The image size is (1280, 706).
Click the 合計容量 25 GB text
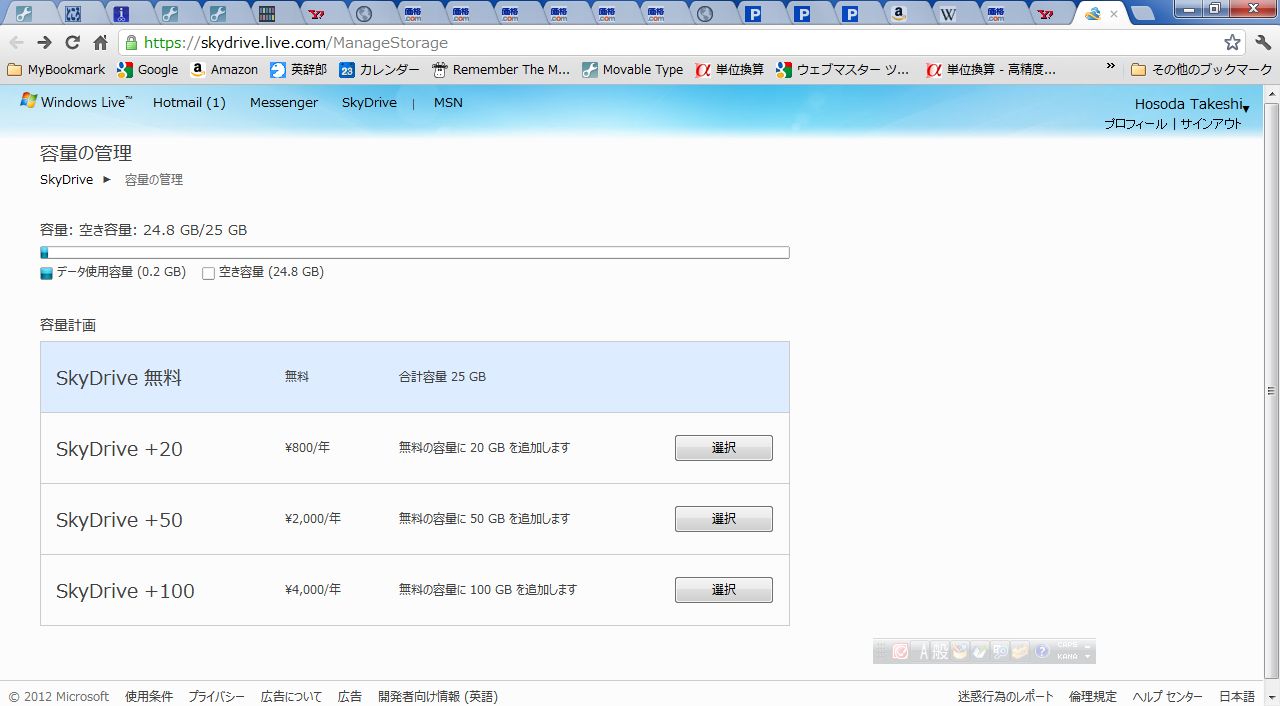(442, 377)
